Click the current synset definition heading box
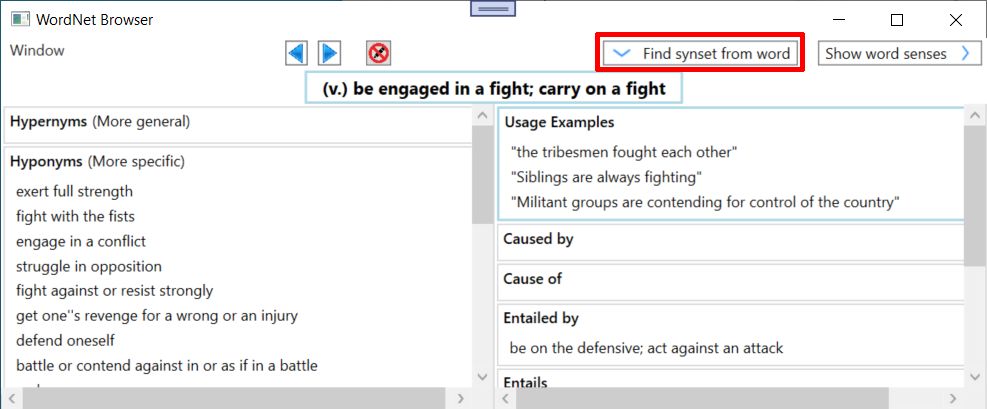Viewport: 987px width, 409px height. (x=494, y=89)
